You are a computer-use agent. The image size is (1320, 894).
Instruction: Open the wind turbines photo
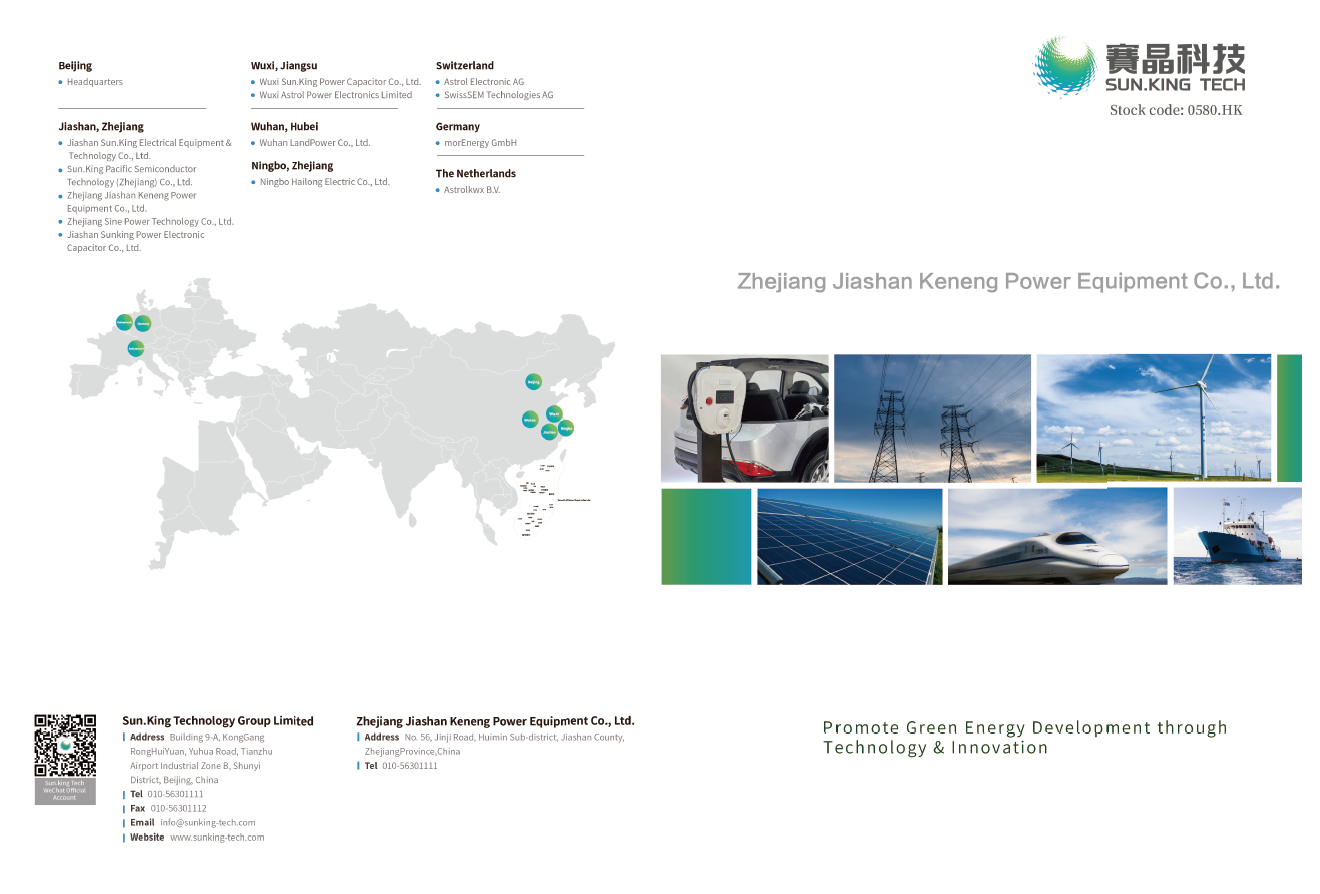1154,418
